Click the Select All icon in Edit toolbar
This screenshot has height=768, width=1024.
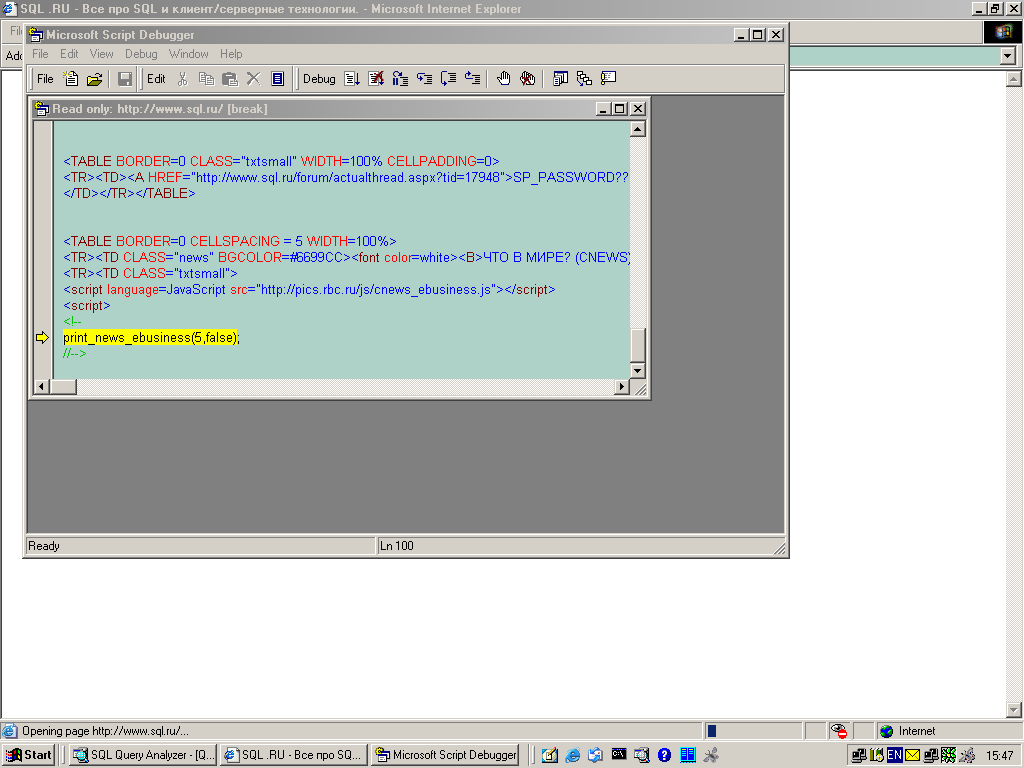(x=278, y=79)
